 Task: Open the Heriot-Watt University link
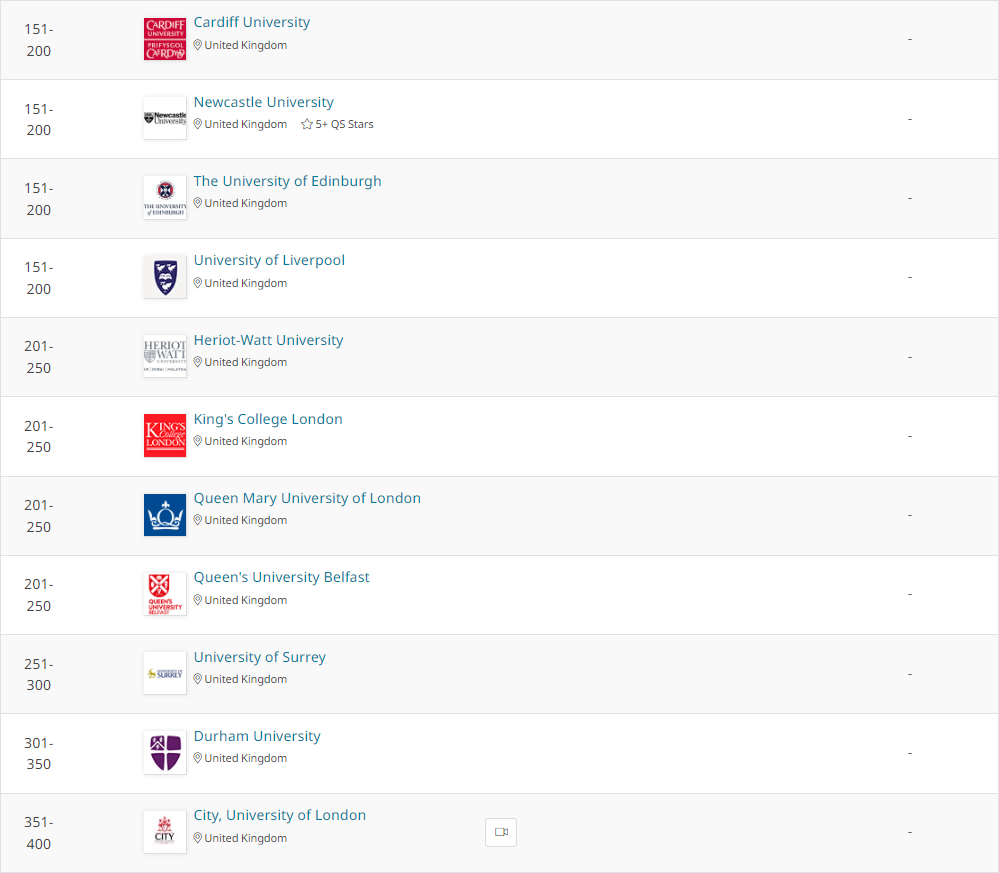268,340
